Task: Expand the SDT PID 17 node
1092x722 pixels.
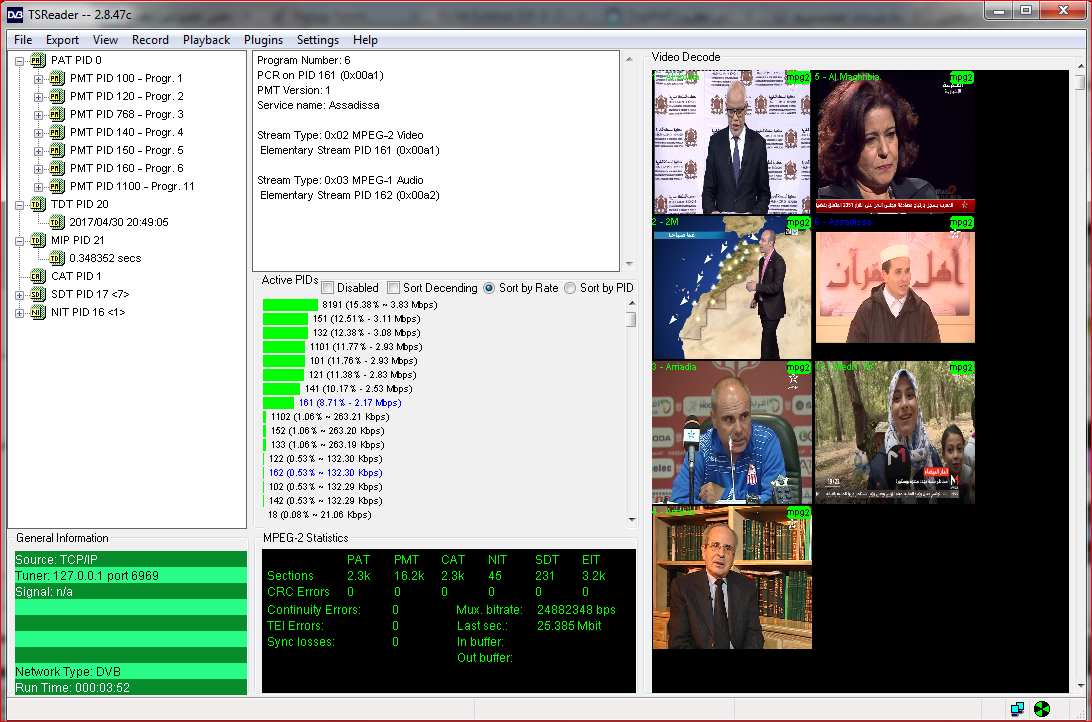Action: tap(20, 294)
